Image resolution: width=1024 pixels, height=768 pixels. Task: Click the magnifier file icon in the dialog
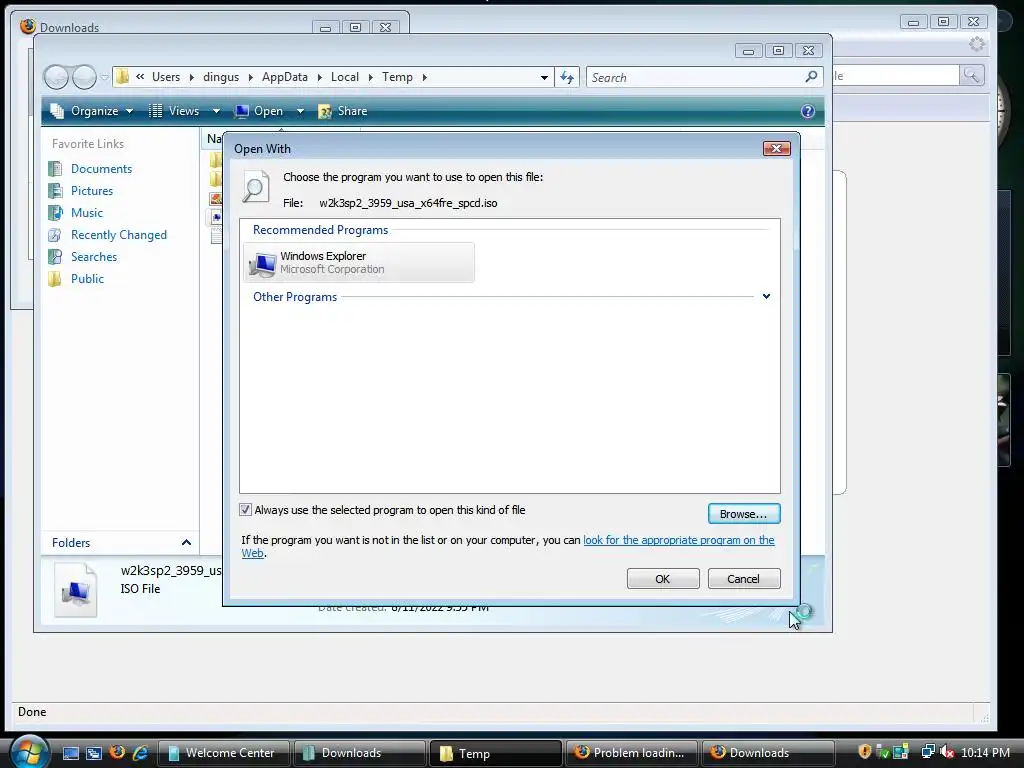(255, 187)
